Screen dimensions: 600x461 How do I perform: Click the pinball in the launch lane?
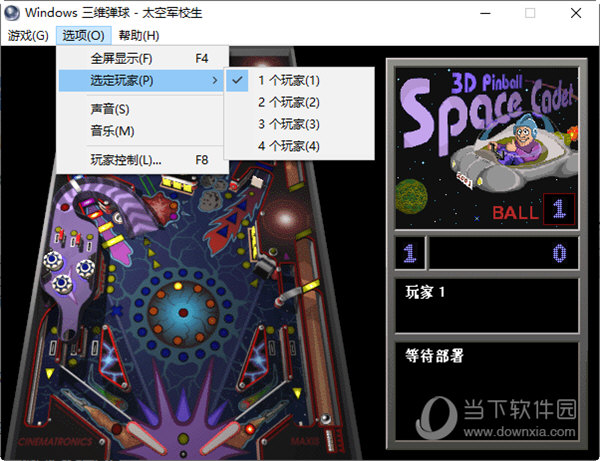tap(326, 418)
